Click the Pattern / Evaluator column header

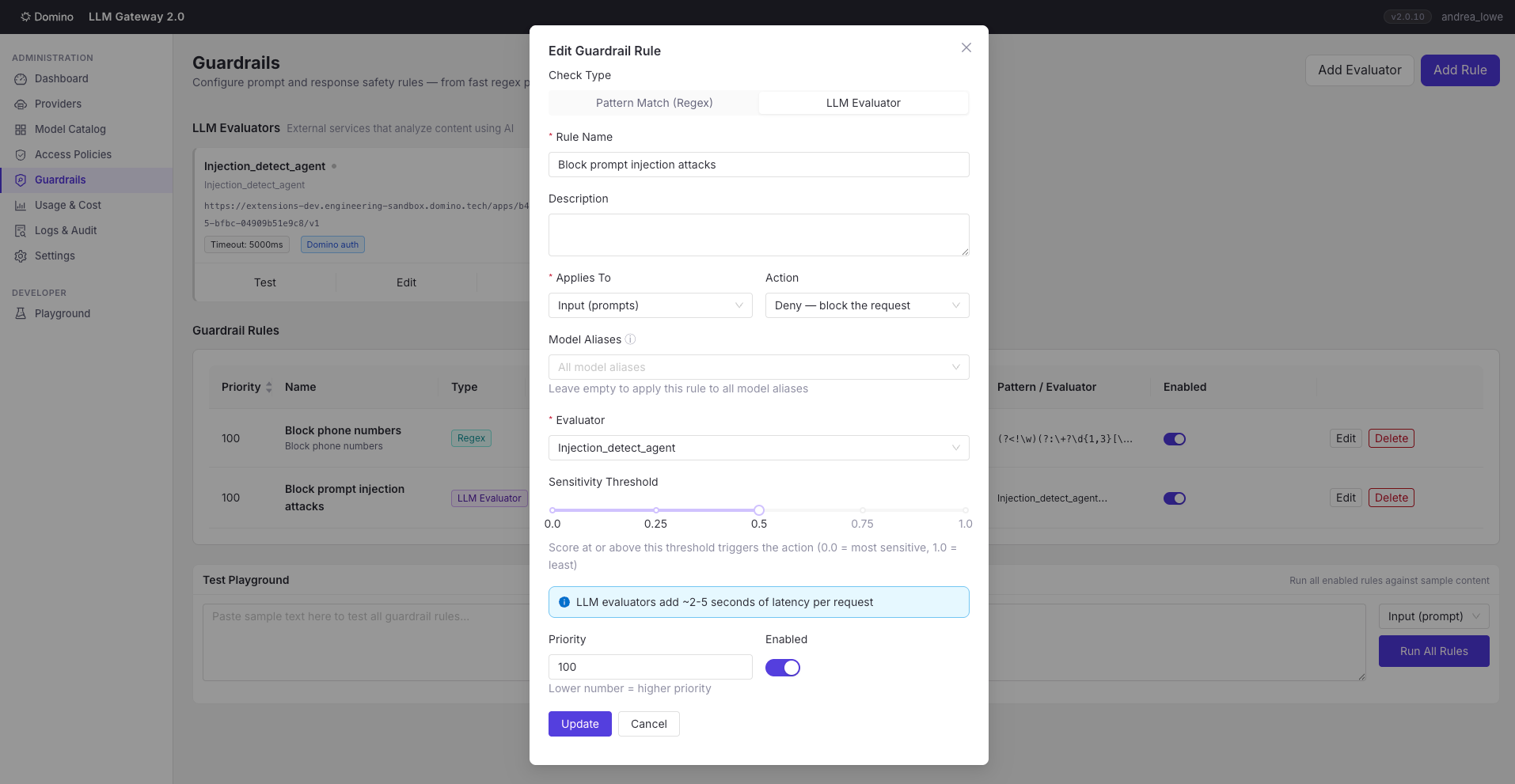coord(1046,387)
